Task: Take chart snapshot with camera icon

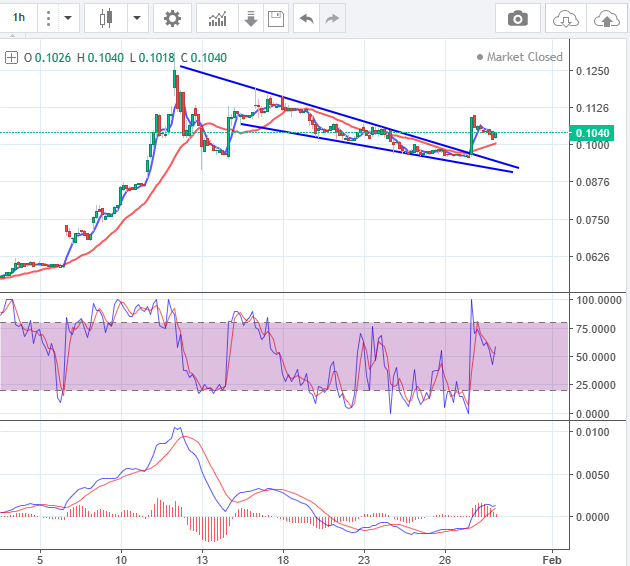Action: (518, 18)
